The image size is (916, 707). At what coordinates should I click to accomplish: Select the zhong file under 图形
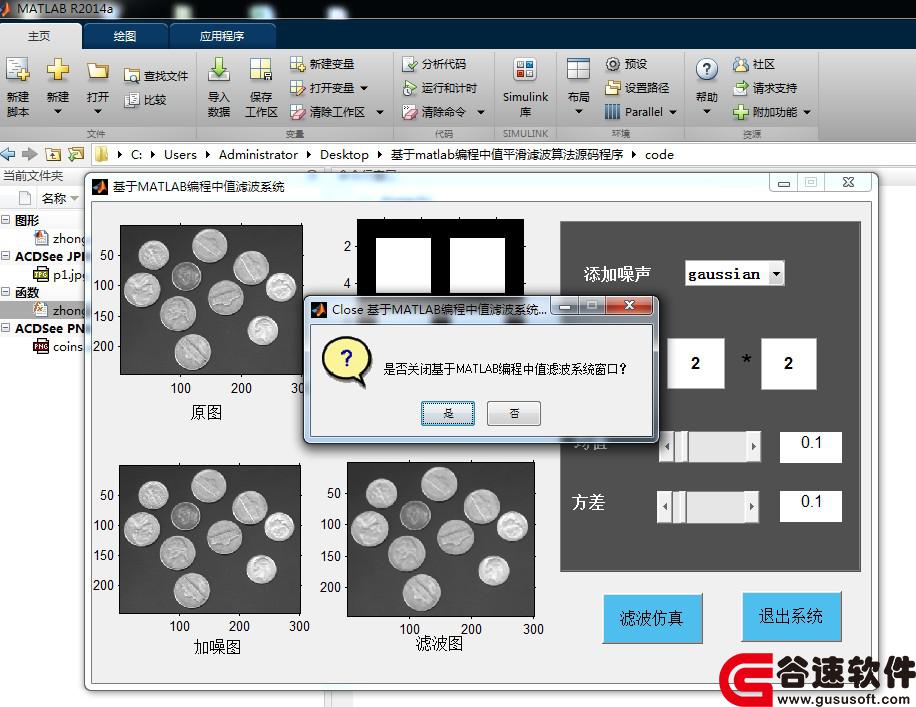click(58, 238)
